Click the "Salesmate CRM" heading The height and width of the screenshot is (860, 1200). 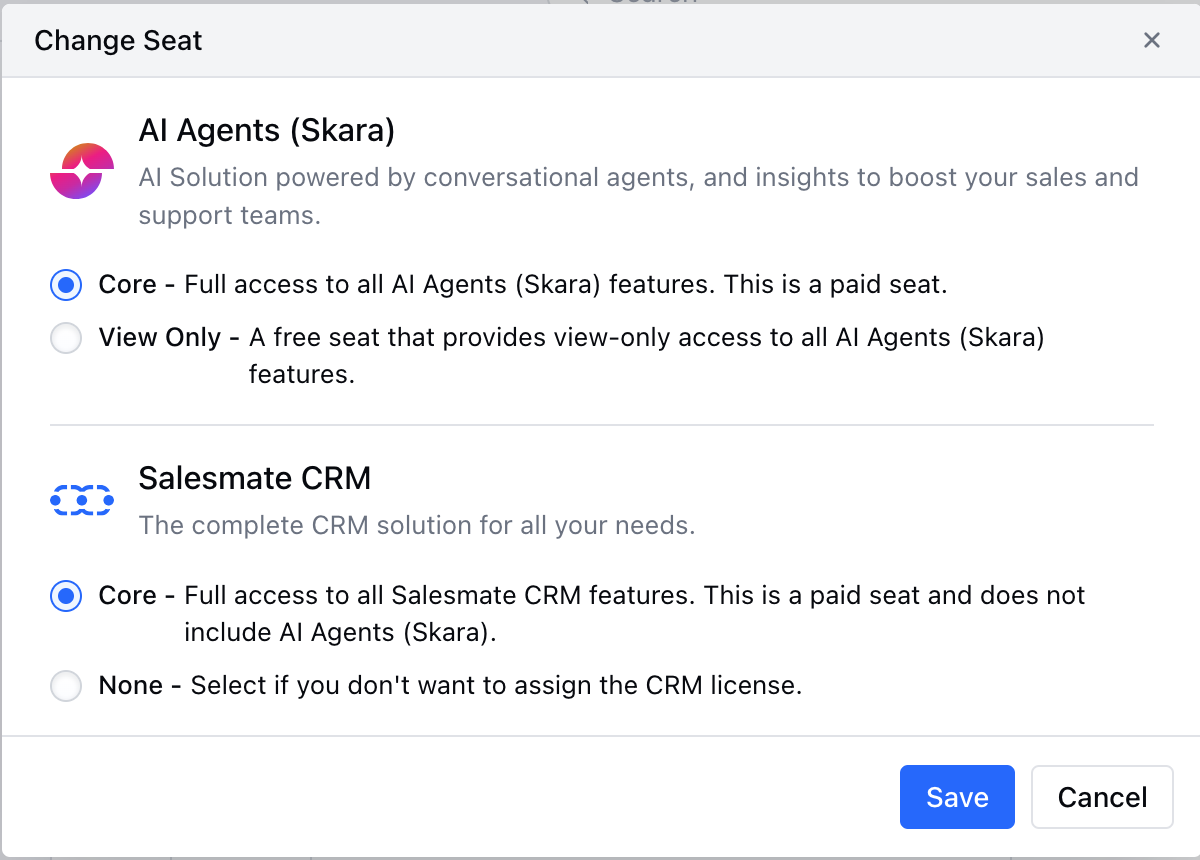click(x=255, y=478)
